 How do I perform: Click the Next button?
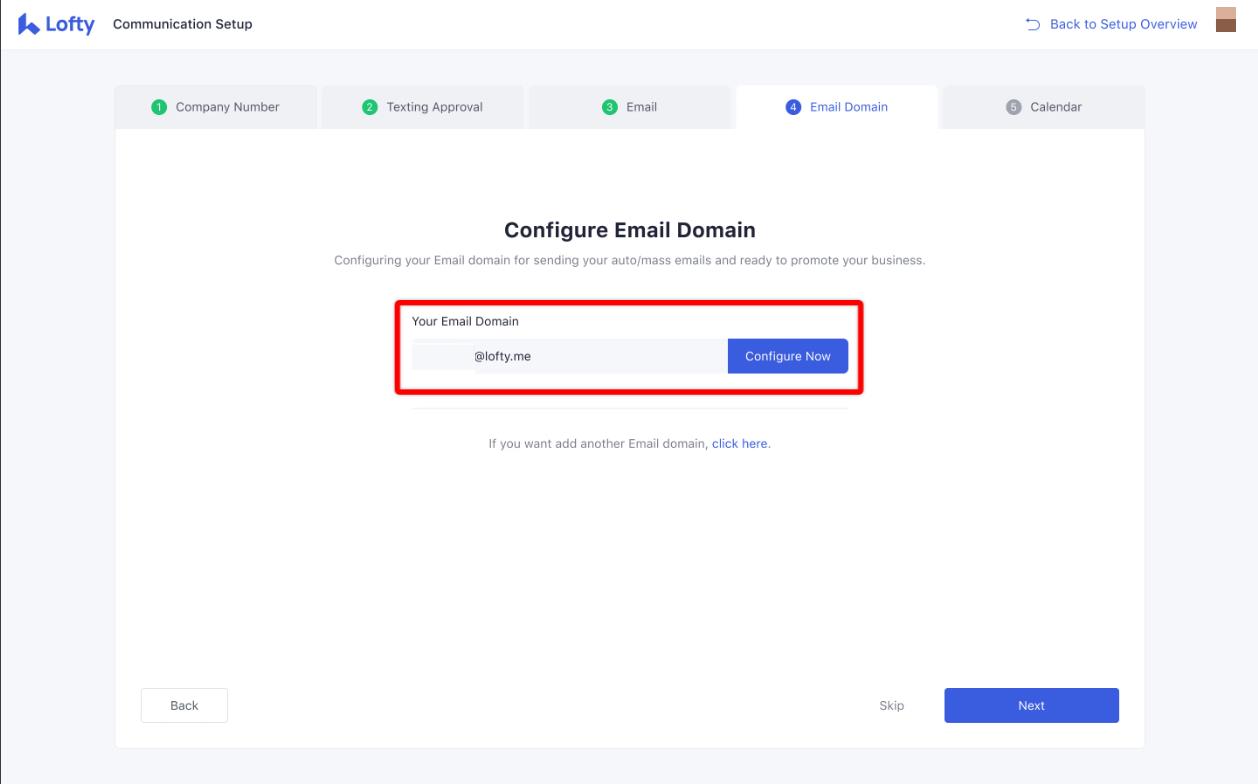[x=1031, y=705]
